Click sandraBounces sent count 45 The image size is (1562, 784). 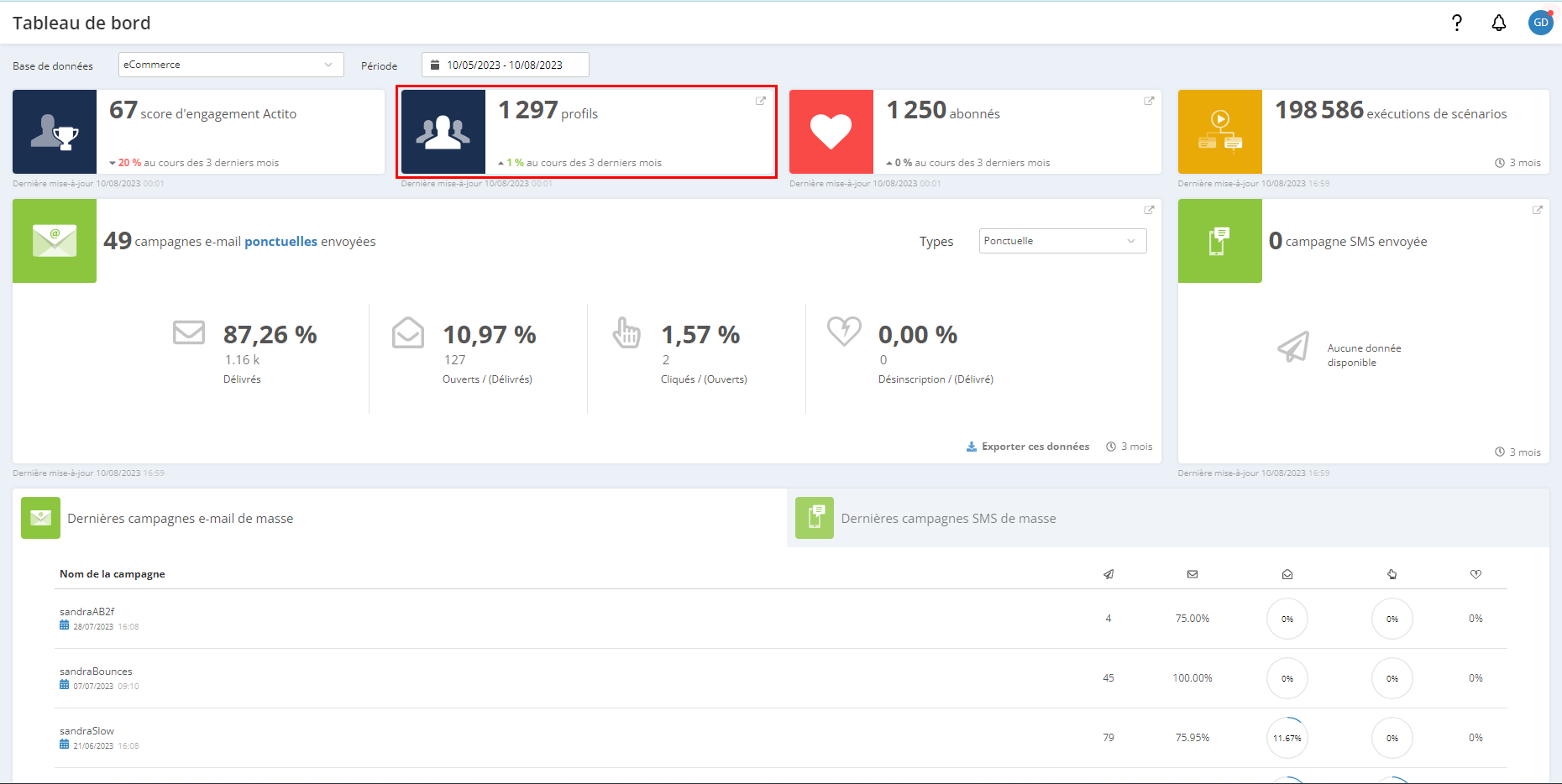pos(1109,678)
